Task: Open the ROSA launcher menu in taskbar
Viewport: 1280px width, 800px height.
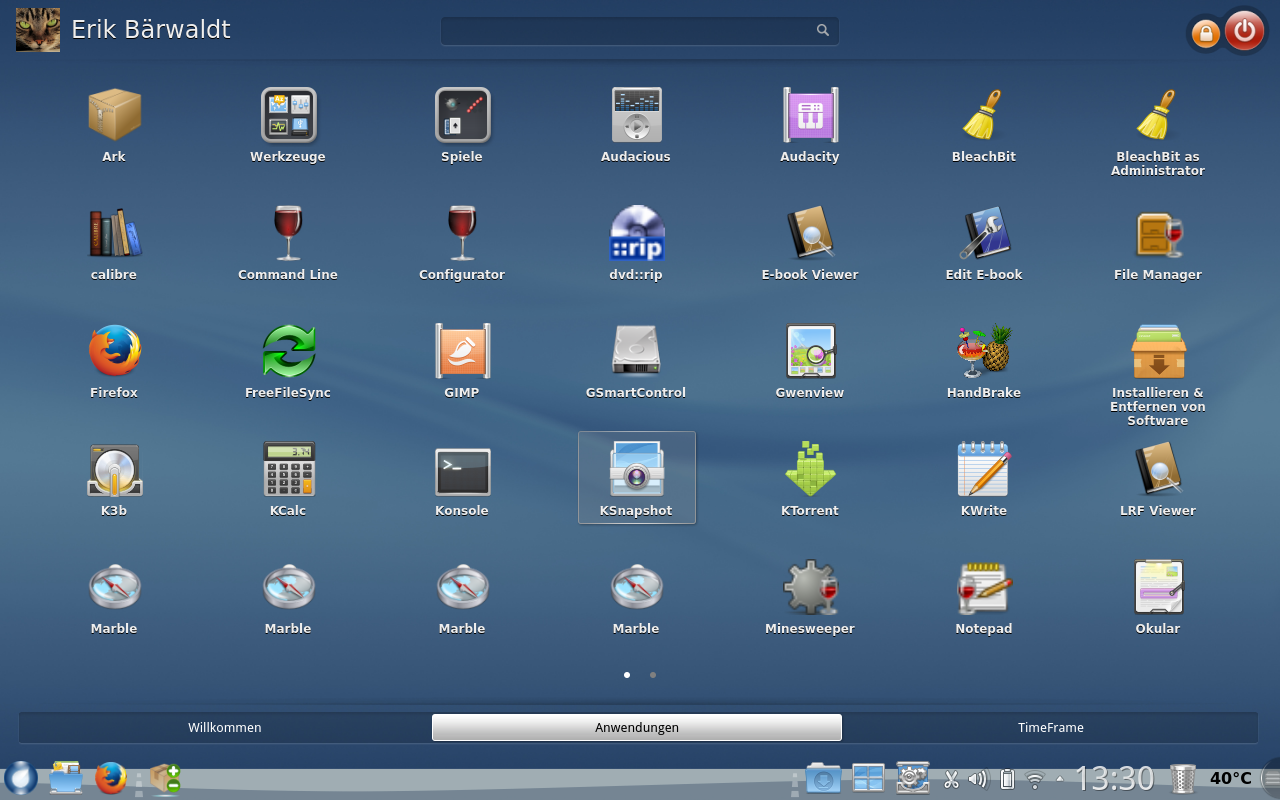Action: (20, 778)
